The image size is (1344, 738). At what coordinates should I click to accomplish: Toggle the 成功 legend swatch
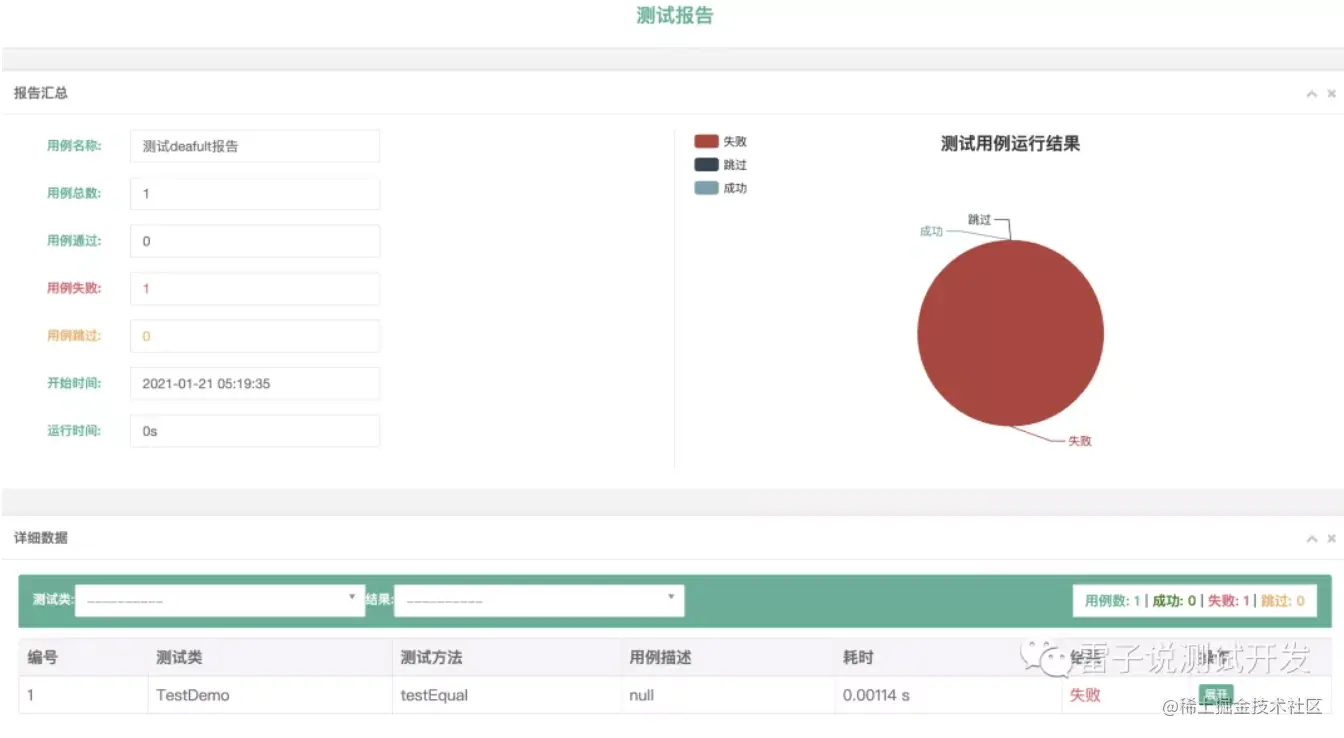coord(706,188)
